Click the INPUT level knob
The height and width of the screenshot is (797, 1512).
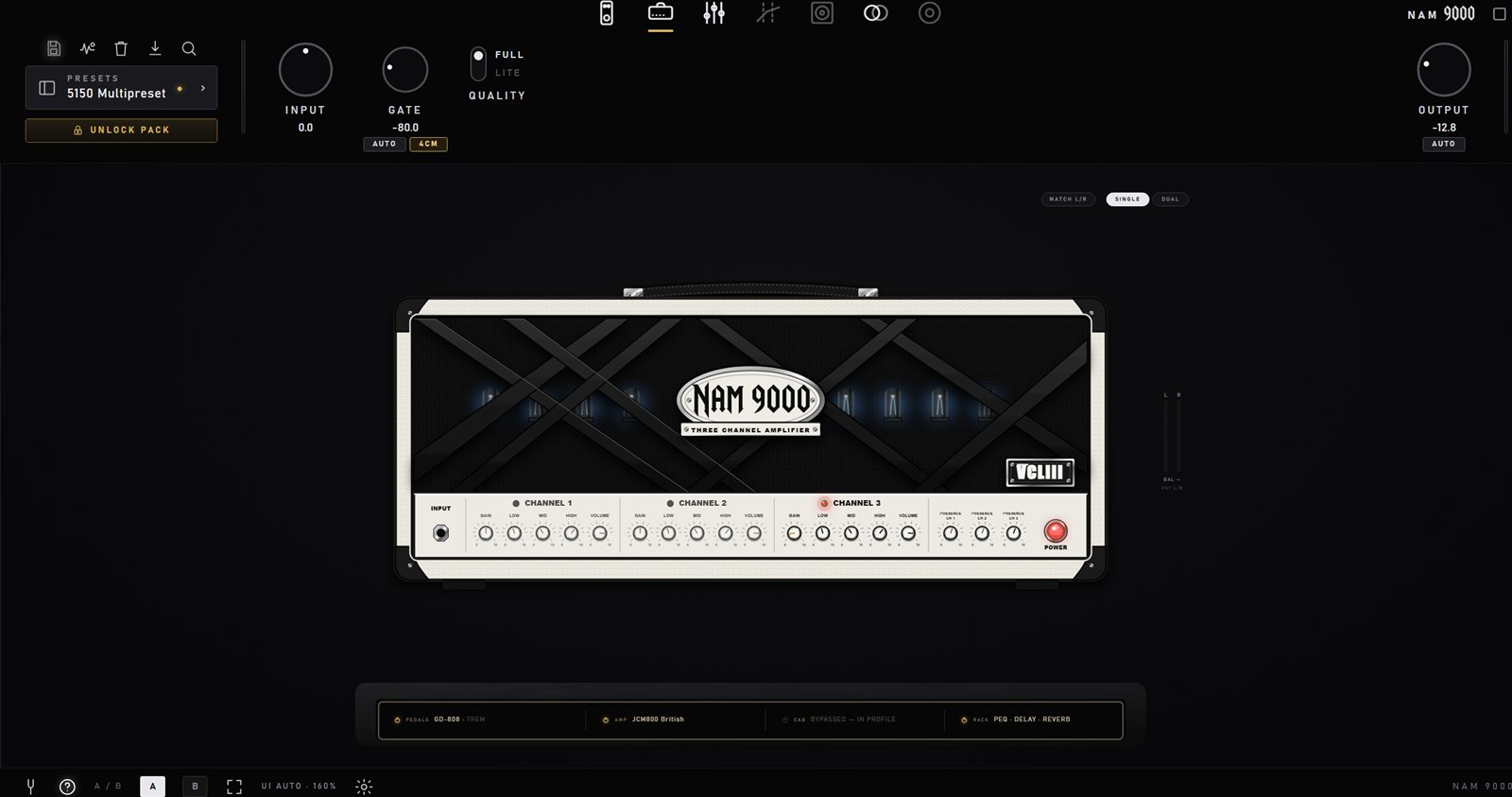305,70
